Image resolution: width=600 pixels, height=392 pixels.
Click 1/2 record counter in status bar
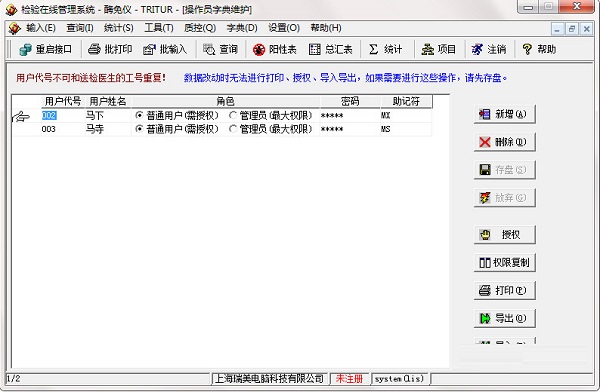pos(14,379)
